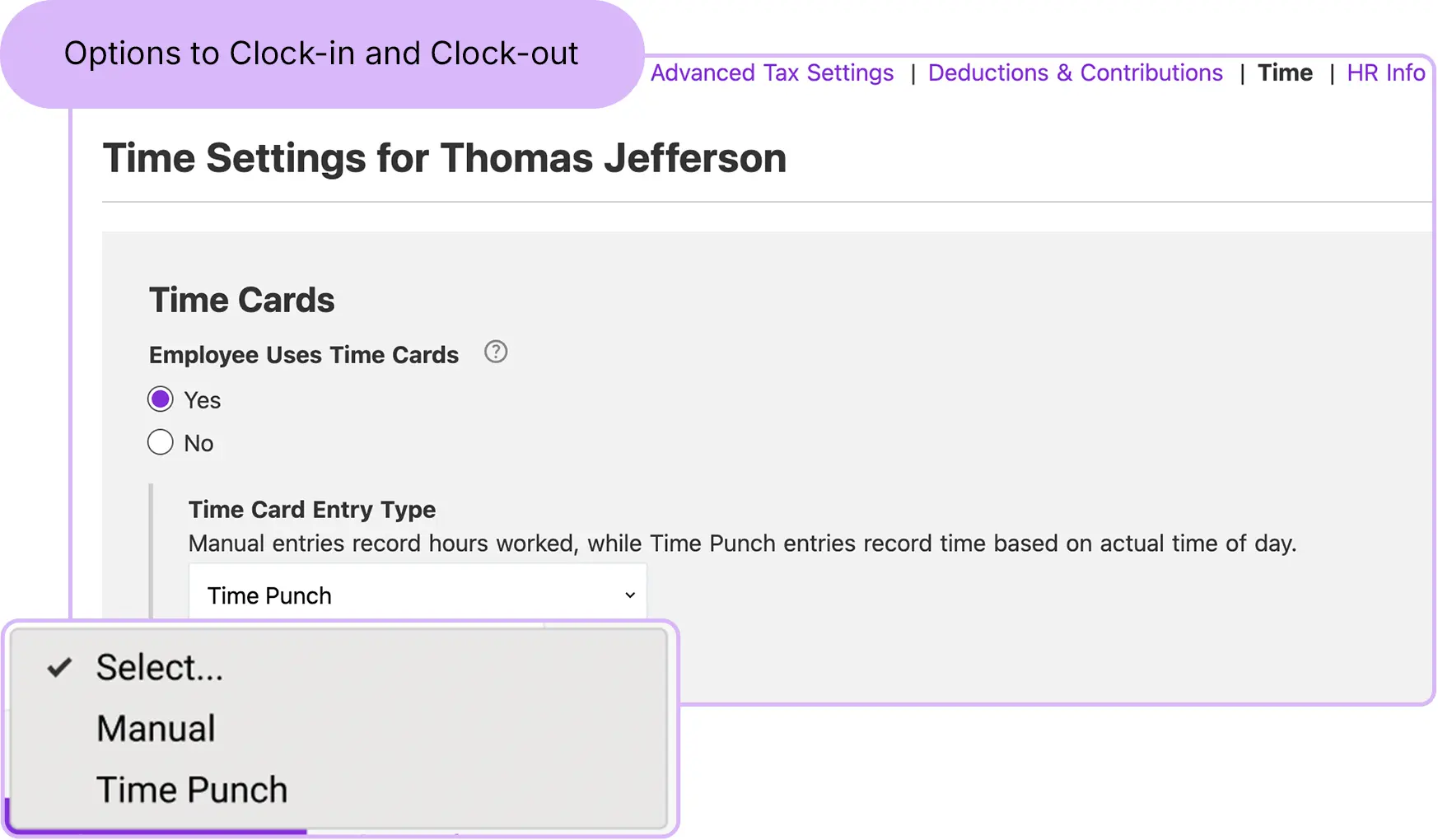Click the No label text
The width and height of the screenshot is (1438, 840).
point(198,443)
